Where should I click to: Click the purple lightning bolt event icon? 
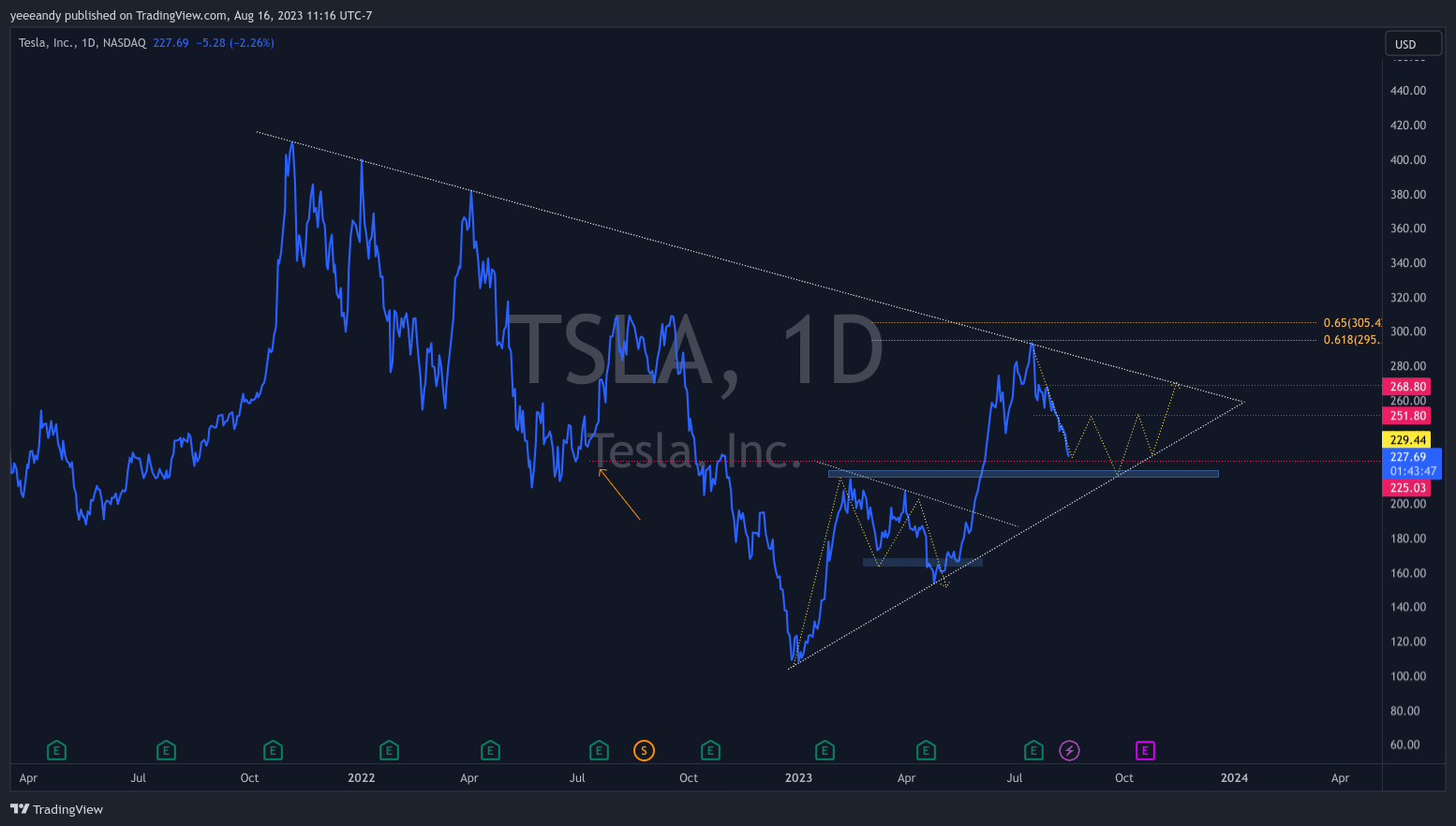click(1069, 750)
